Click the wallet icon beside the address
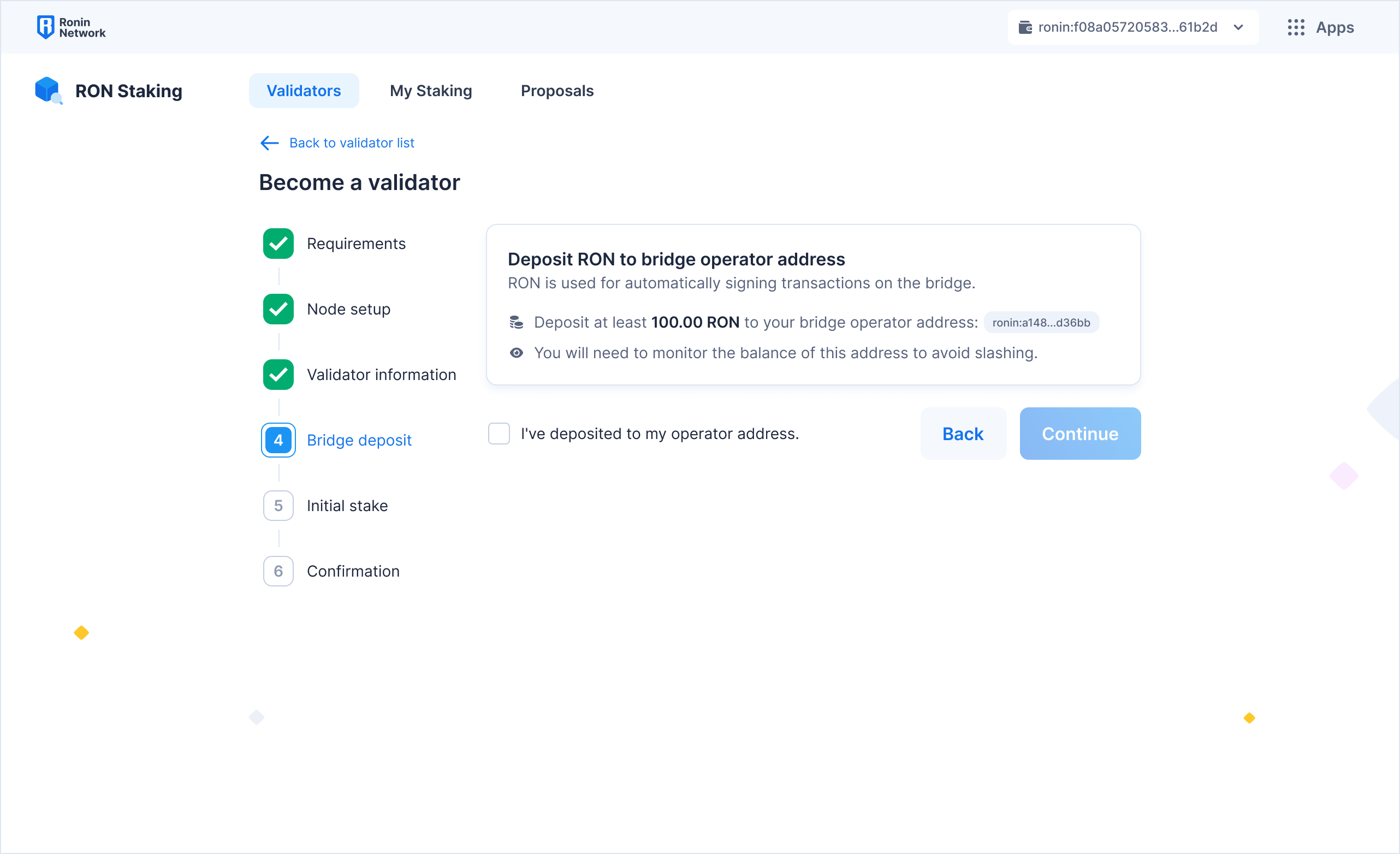The image size is (1400, 854). tap(1025, 27)
